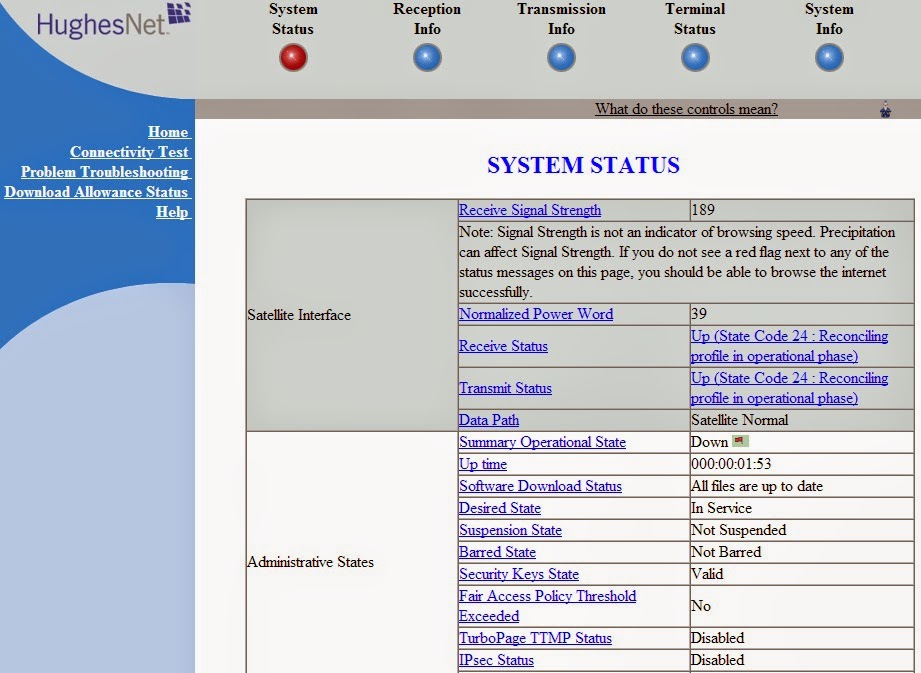The height and width of the screenshot is (673, 921).
Task: Click the blue Terminal Status indicator
Action: (x=695, y=58)
